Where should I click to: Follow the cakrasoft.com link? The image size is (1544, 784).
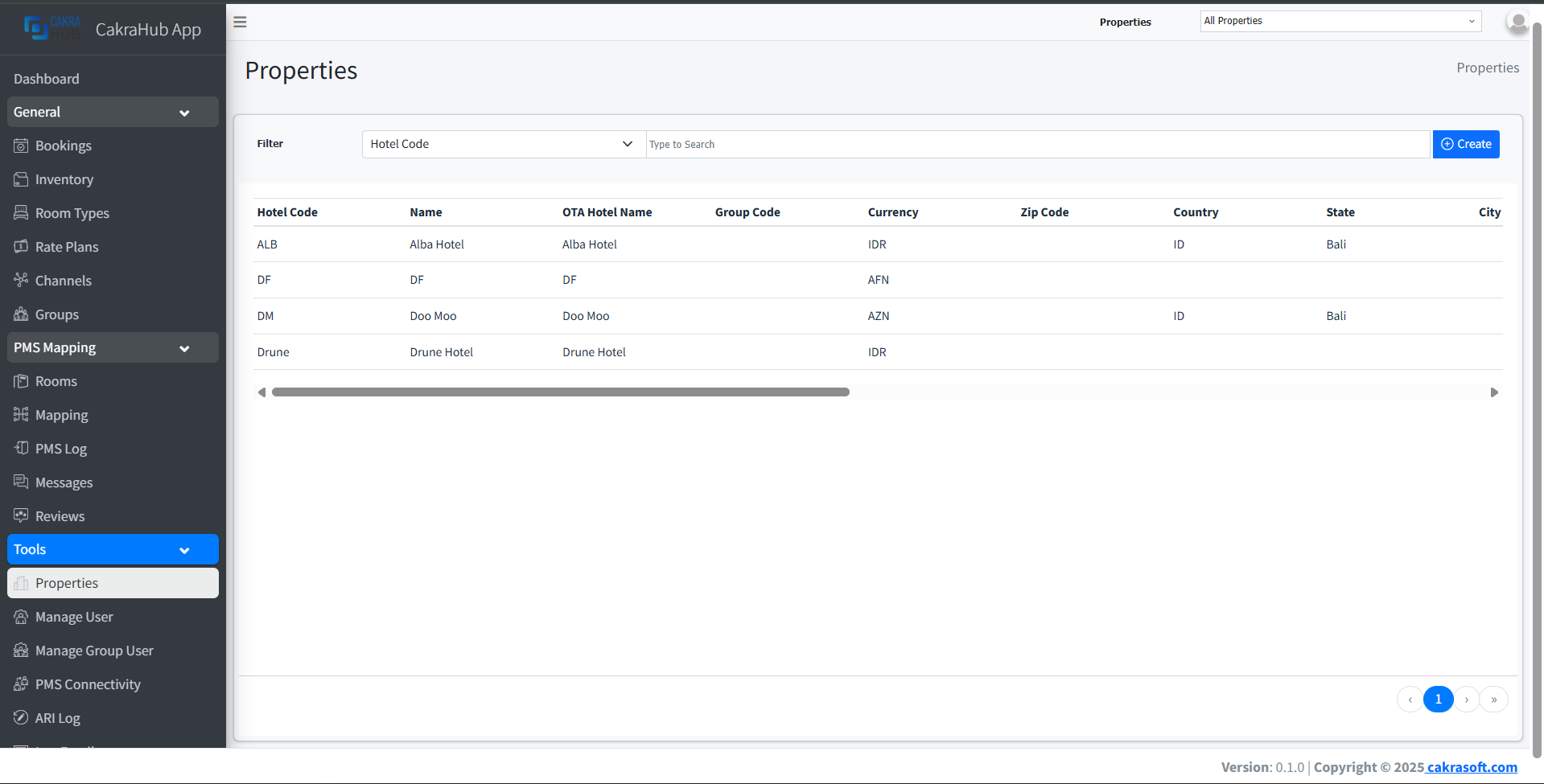tap(1471, 767)
